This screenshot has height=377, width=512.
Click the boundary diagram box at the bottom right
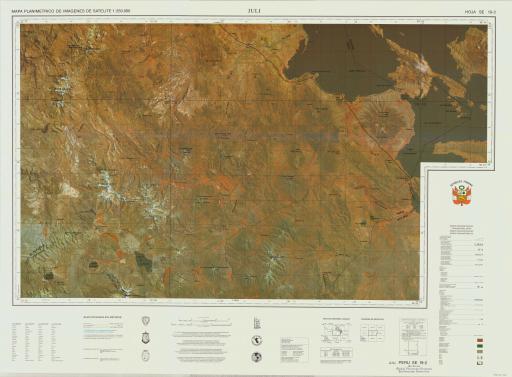pyautogui.click(x=413, y=337)
